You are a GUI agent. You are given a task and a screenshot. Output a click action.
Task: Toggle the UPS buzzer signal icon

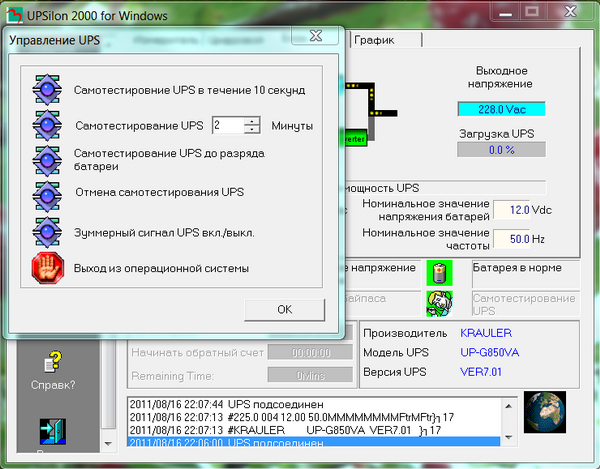[x=47, y=232]
